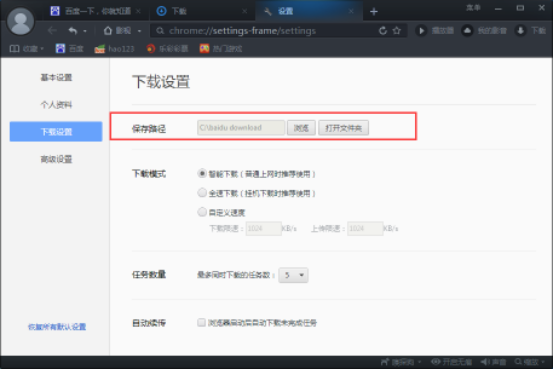Click the home house icon
553x369 pixels.
click(108, 31)
